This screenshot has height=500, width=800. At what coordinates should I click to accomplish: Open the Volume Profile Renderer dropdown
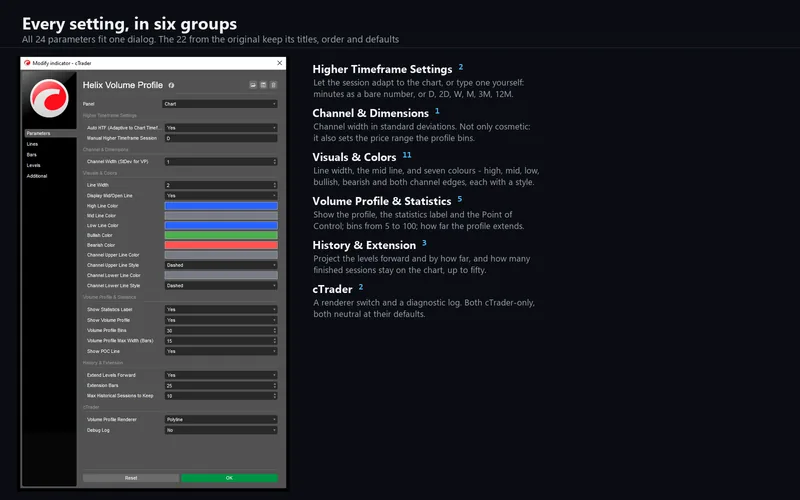[221, 419]
